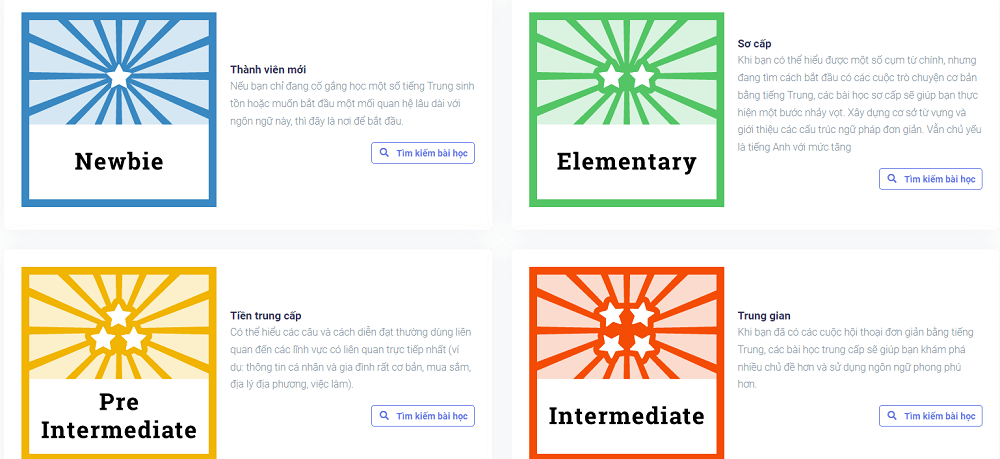Select the "Trung gian" heading

(x=766, y=315)
